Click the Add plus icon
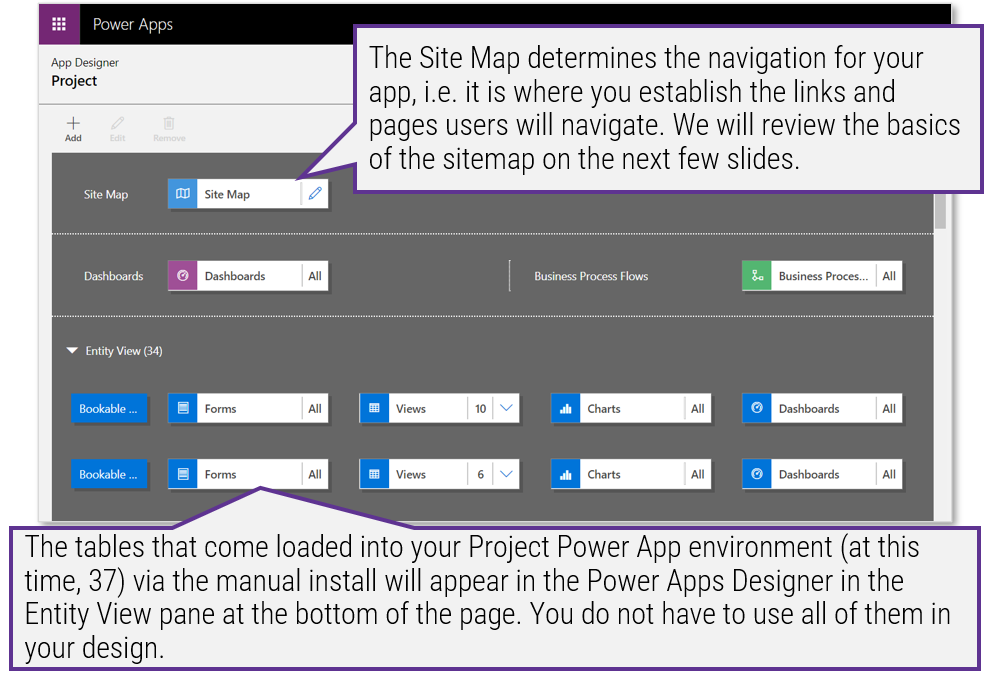 (73, 123)
